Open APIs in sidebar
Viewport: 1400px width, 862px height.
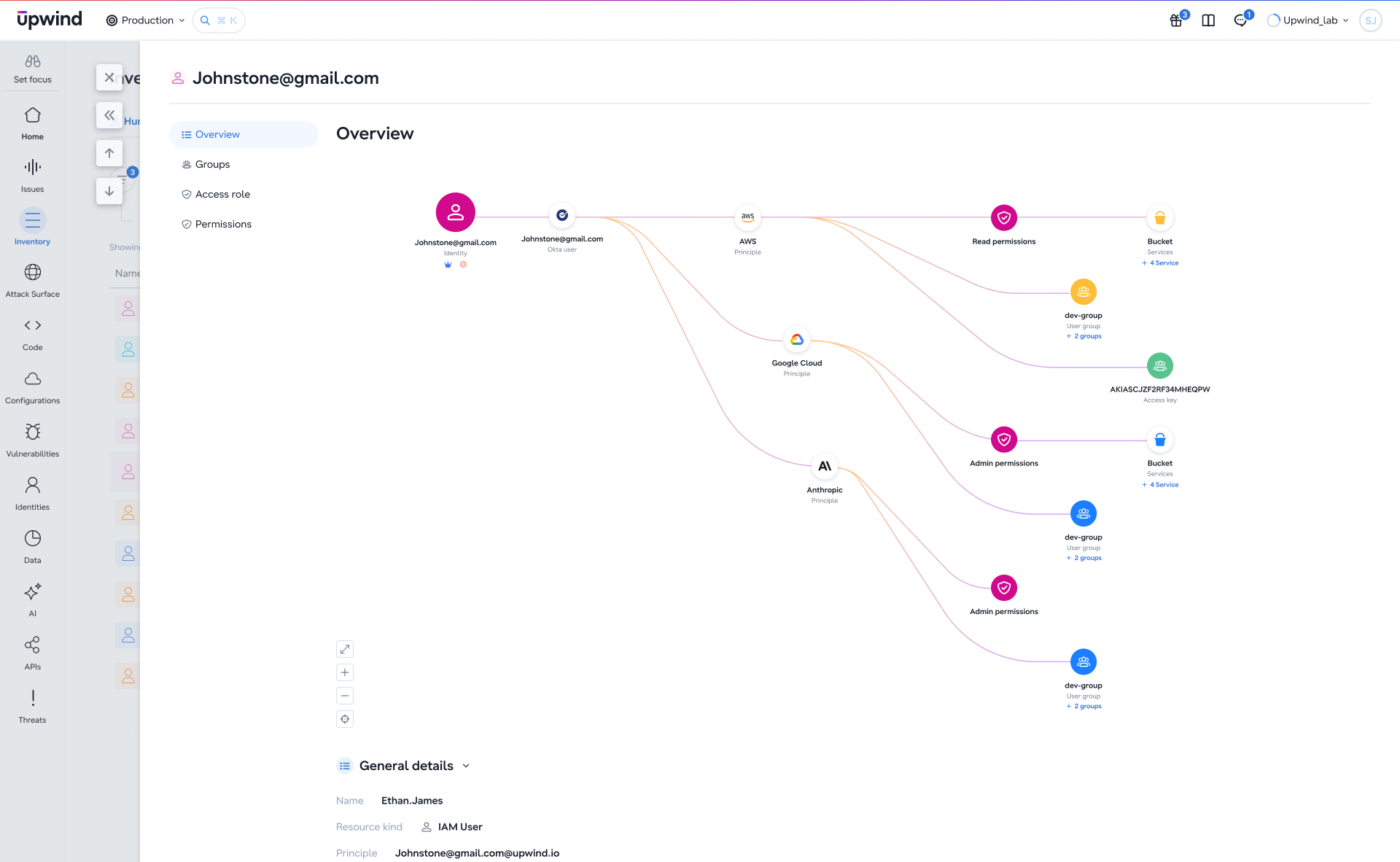point(33,653)
